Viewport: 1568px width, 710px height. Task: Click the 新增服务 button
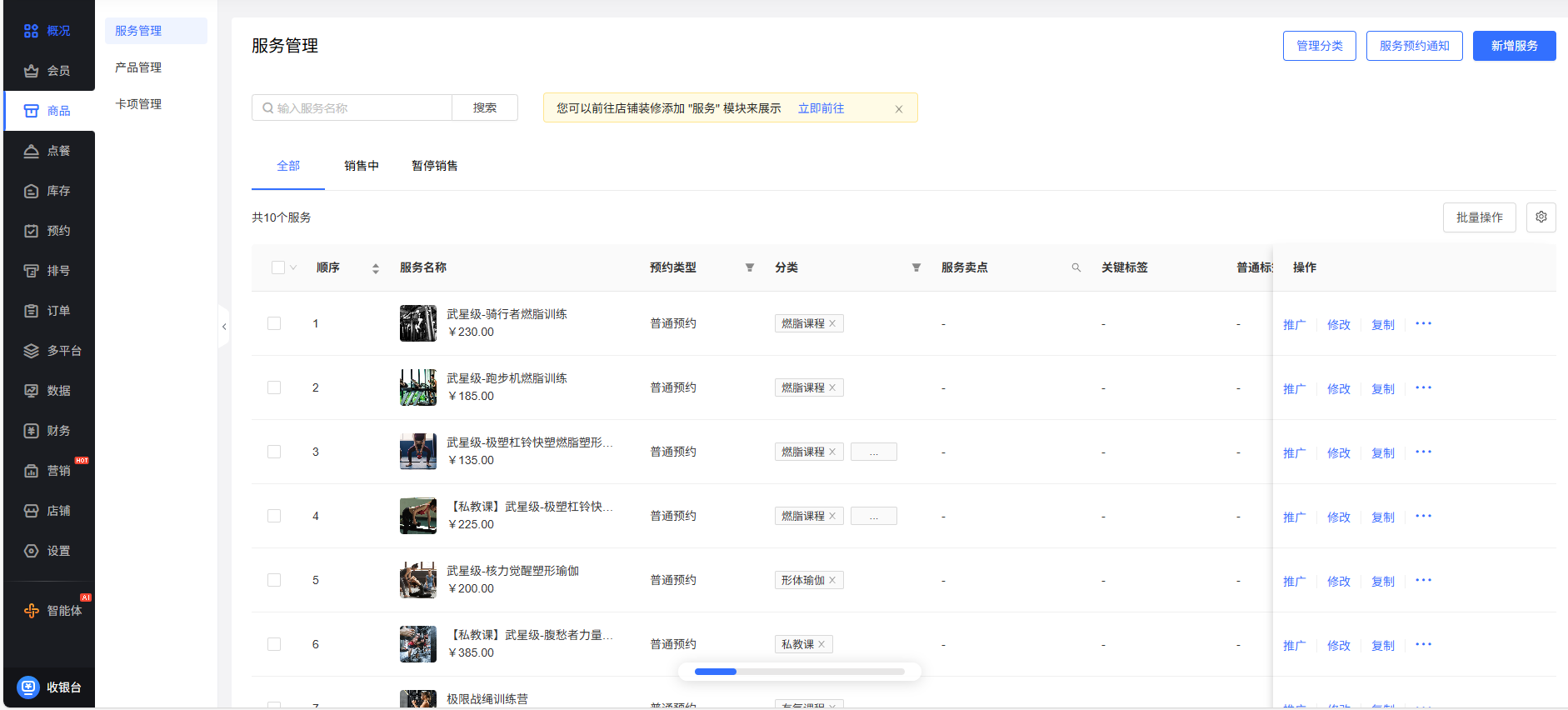click(x=1513, y=46)
